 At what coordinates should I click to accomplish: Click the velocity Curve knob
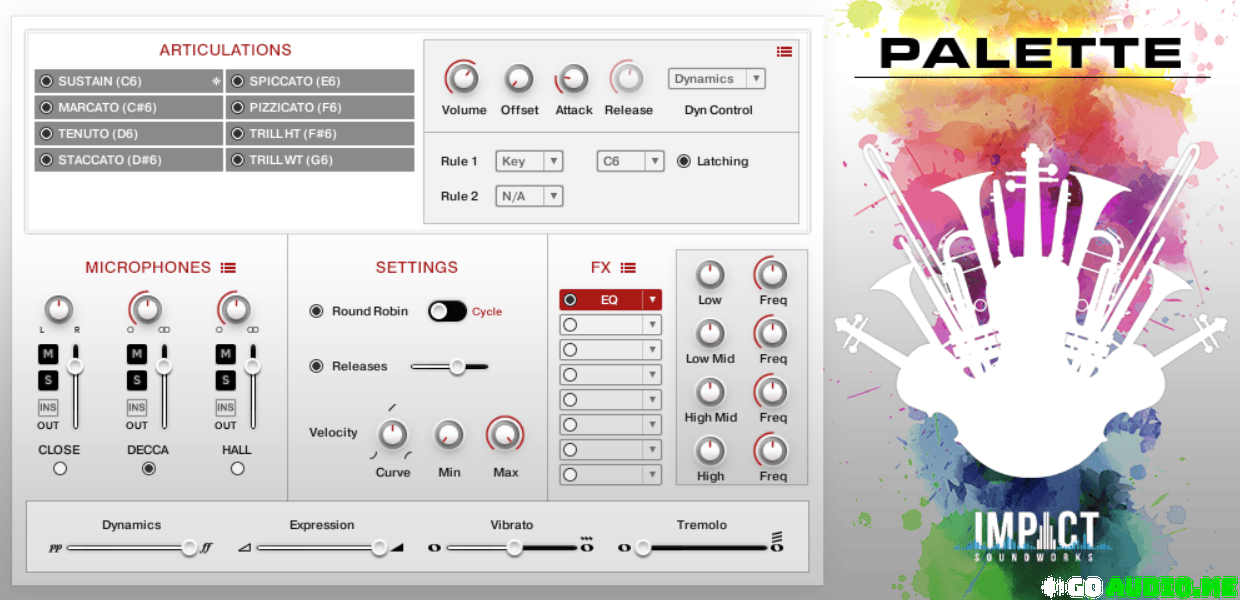coord(392,435)
